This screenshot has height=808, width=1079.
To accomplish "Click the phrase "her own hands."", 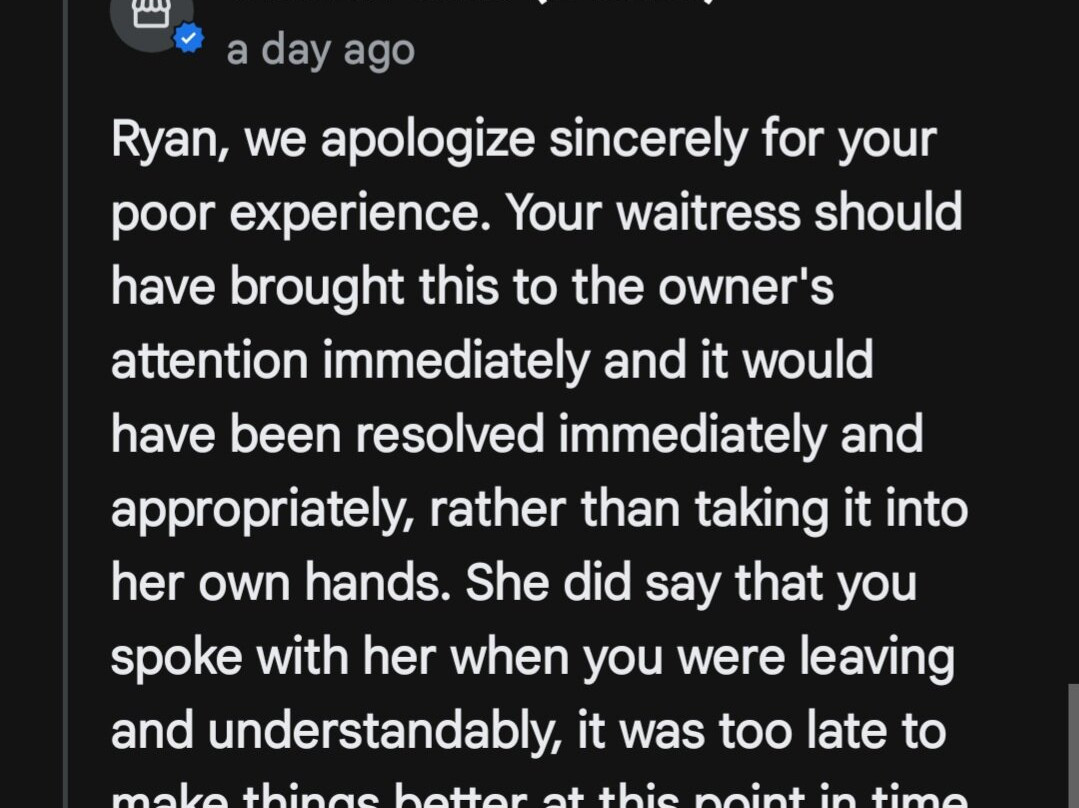I will [280, 583].
